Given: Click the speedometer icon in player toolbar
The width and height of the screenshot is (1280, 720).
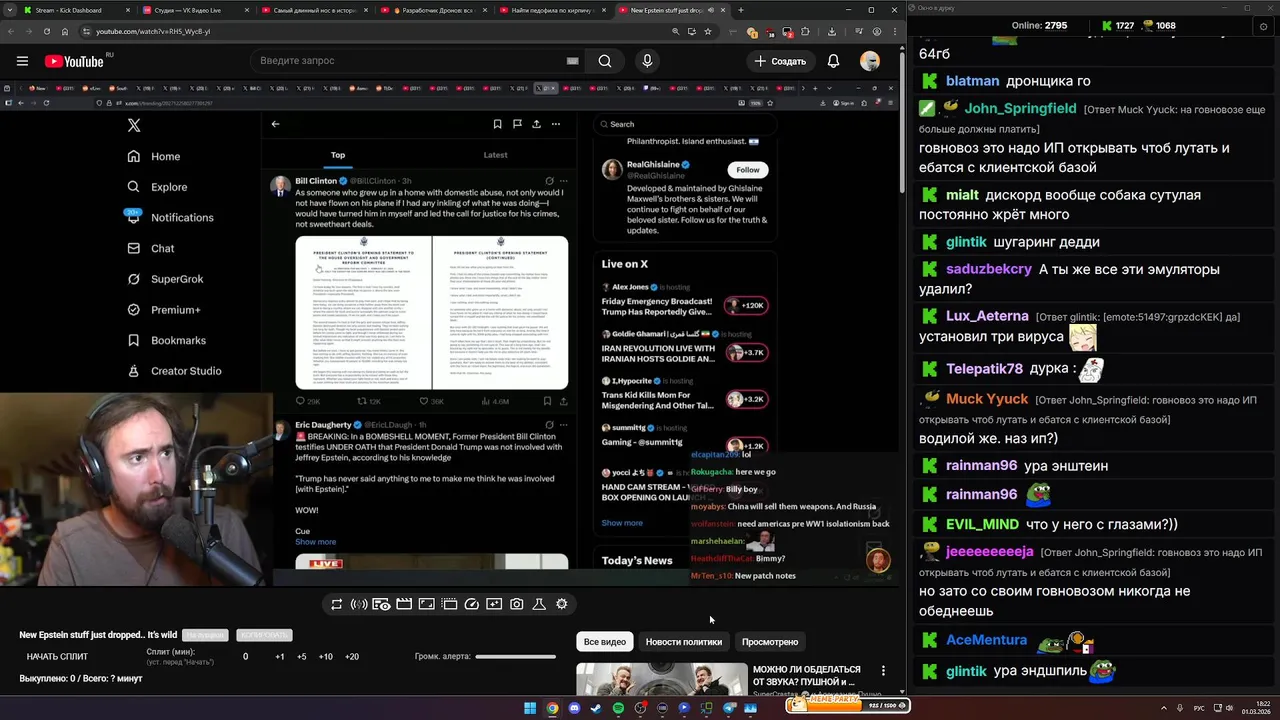Looking at the screenshot, I should pos(472,604).
